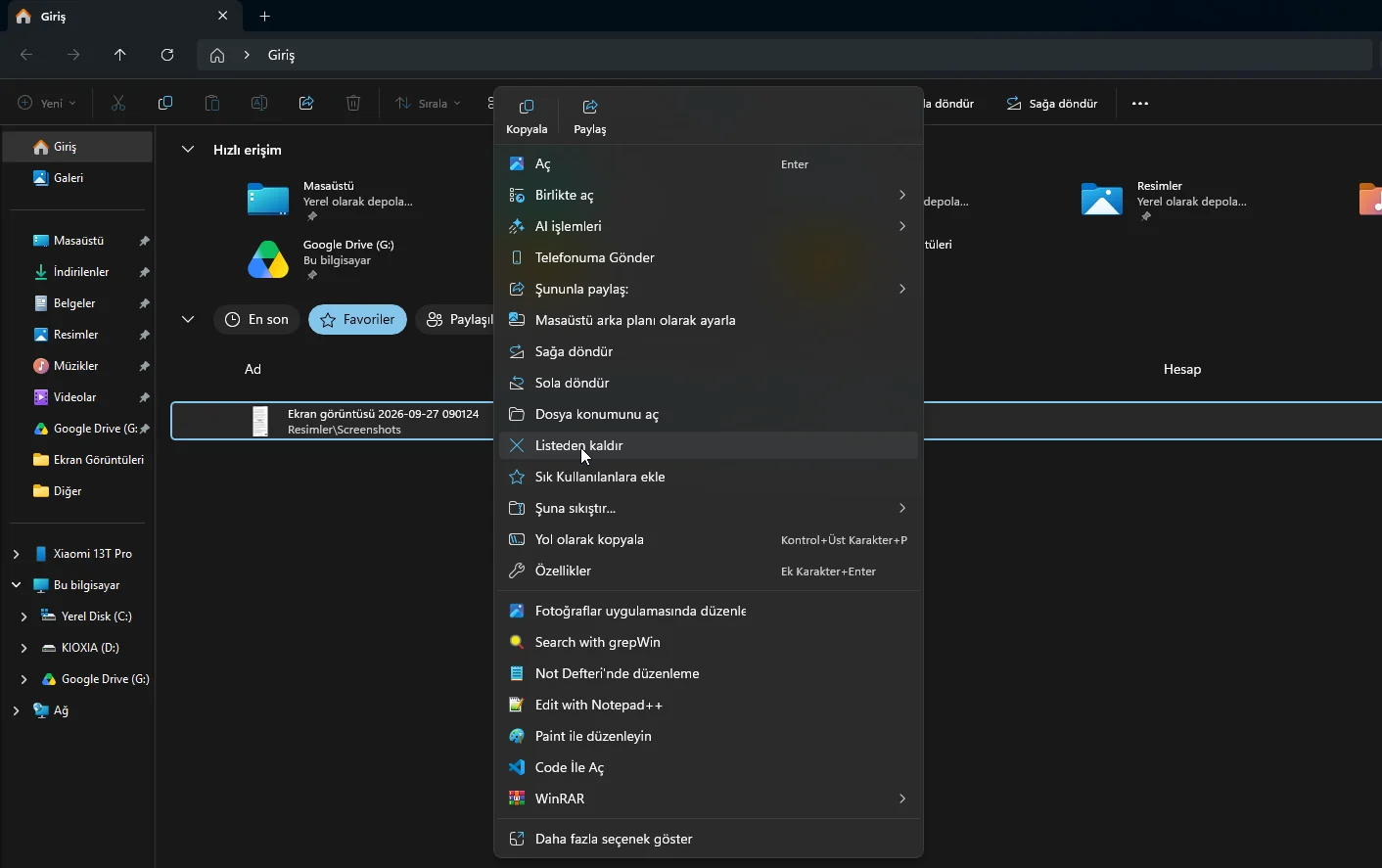The height and width of the screenshot is (868, 1382).
Task: Collapse the Hızlı erişim section
Action: [188, 150]
